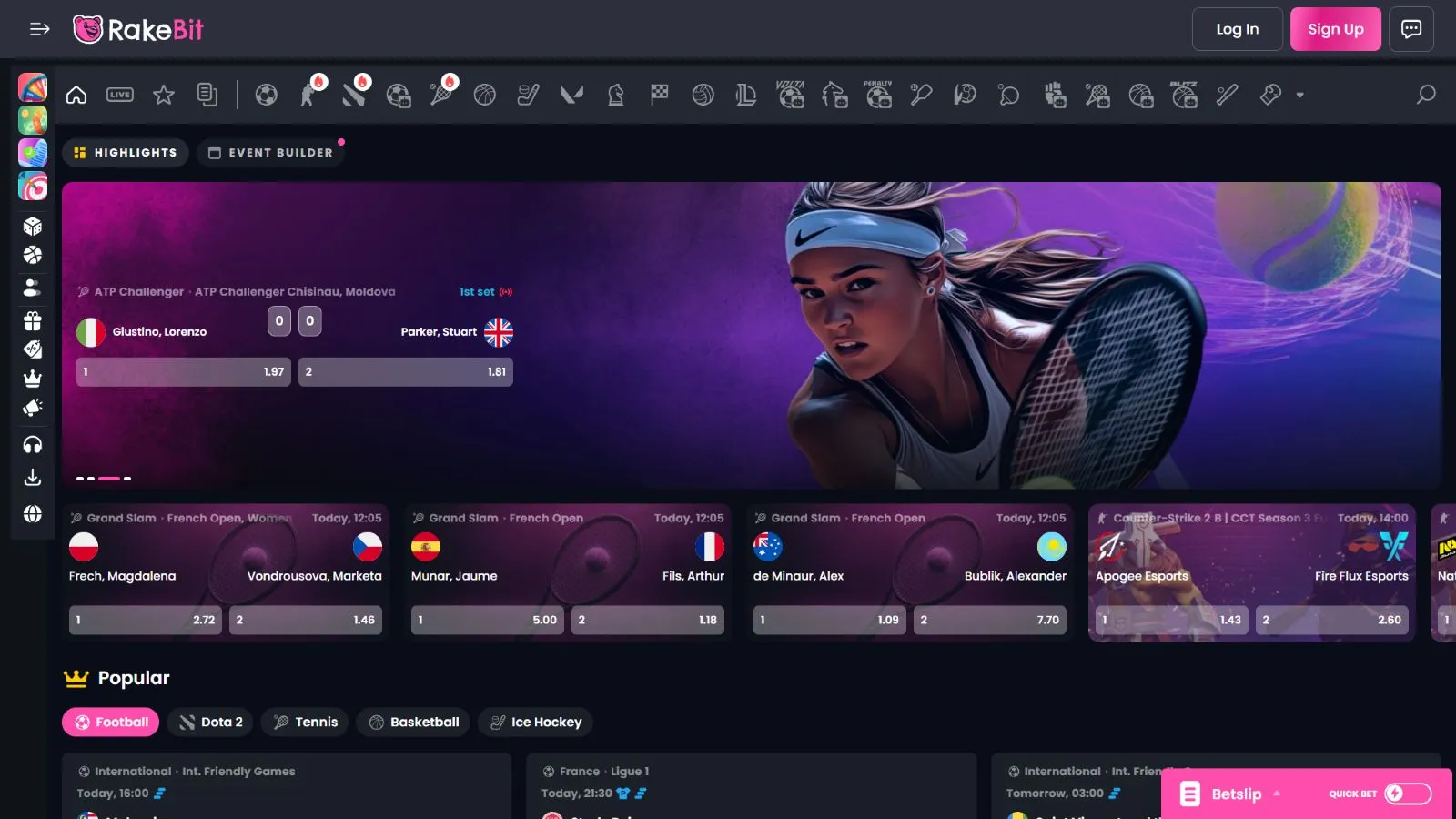Screen dimensions: 1456x819
Task: Expand more sports dropdown arrow
Action: [1300, 95]
